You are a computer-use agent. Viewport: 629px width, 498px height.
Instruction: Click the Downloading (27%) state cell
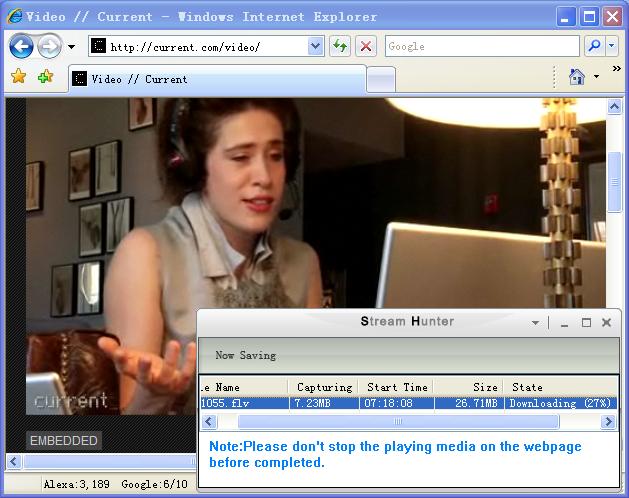560,403
